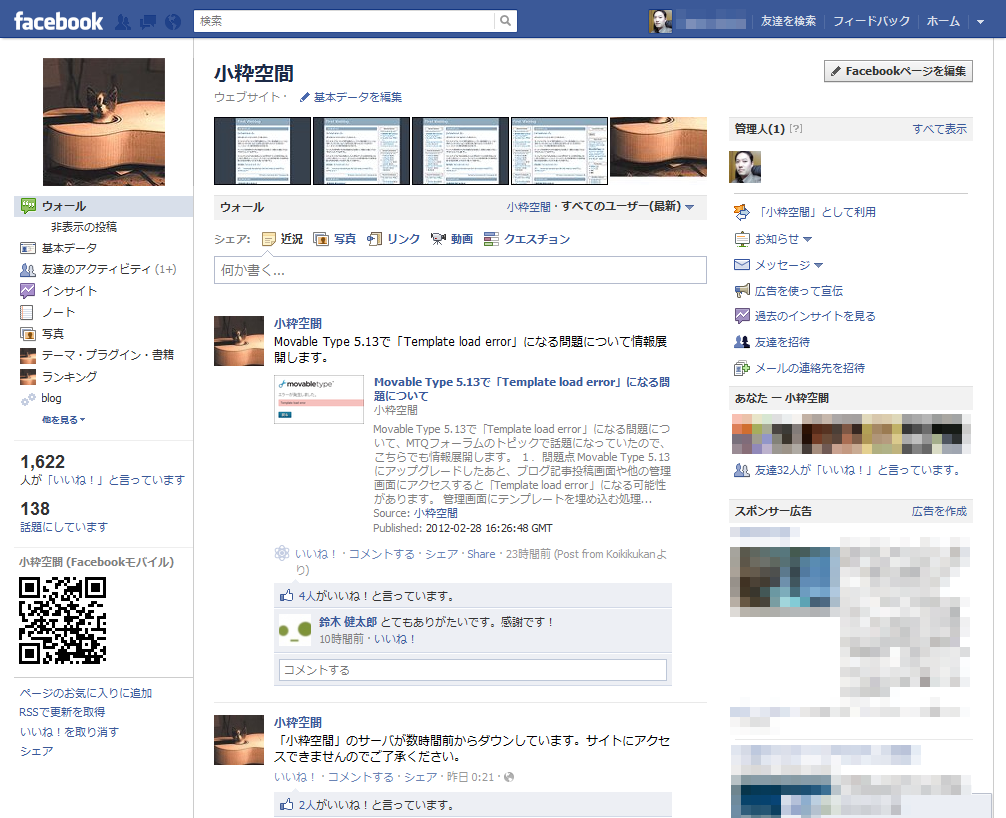Select the クエスチョン question share option
This screenshot has width=1006, height=818.
point(527,239)
